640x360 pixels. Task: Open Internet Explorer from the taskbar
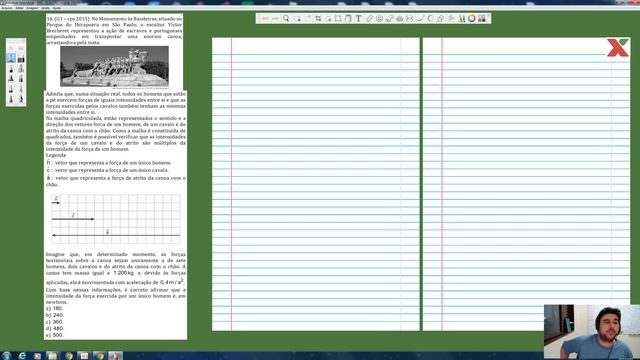pos(22,356)
